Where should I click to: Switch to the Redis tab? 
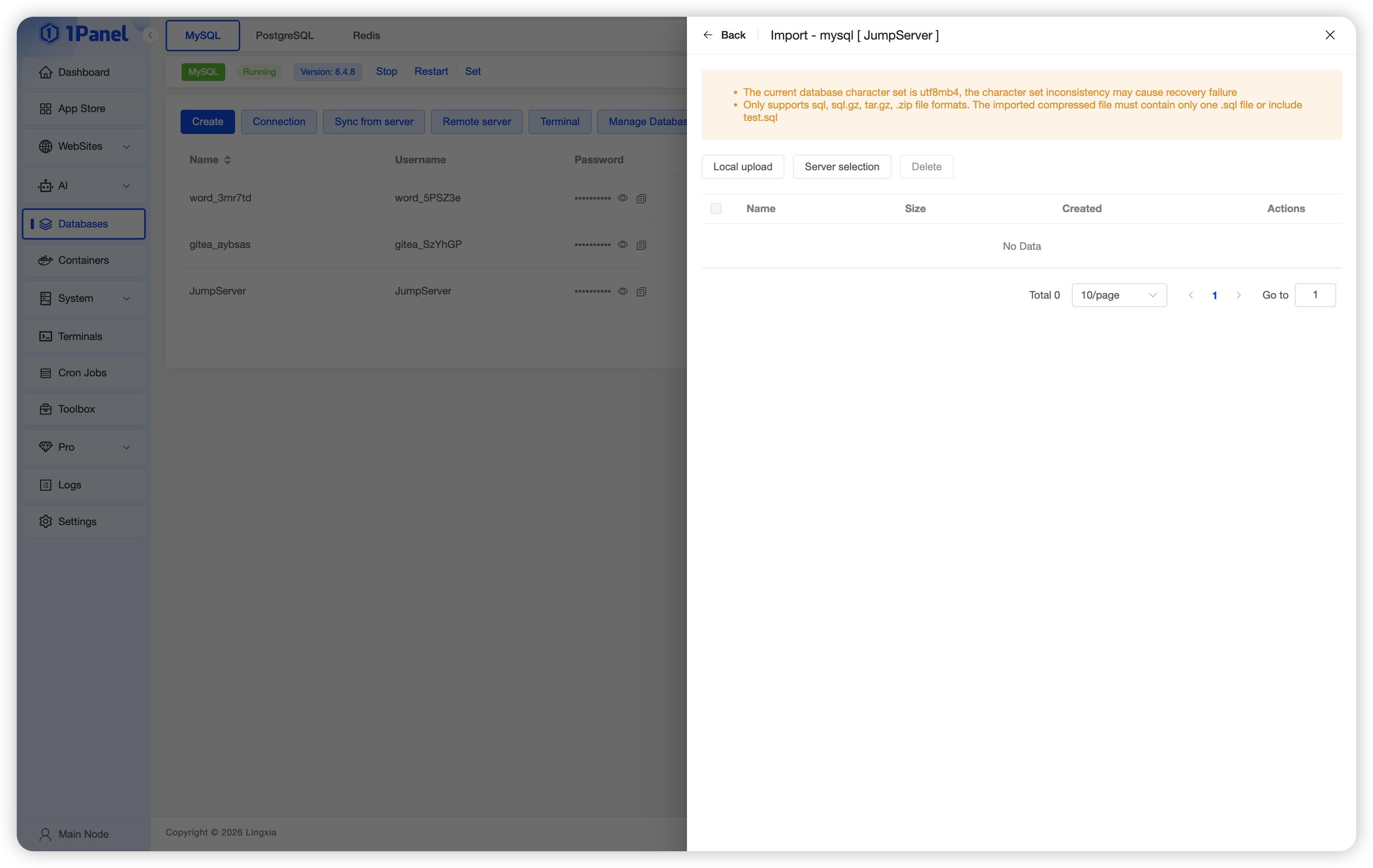click(366, 35)
